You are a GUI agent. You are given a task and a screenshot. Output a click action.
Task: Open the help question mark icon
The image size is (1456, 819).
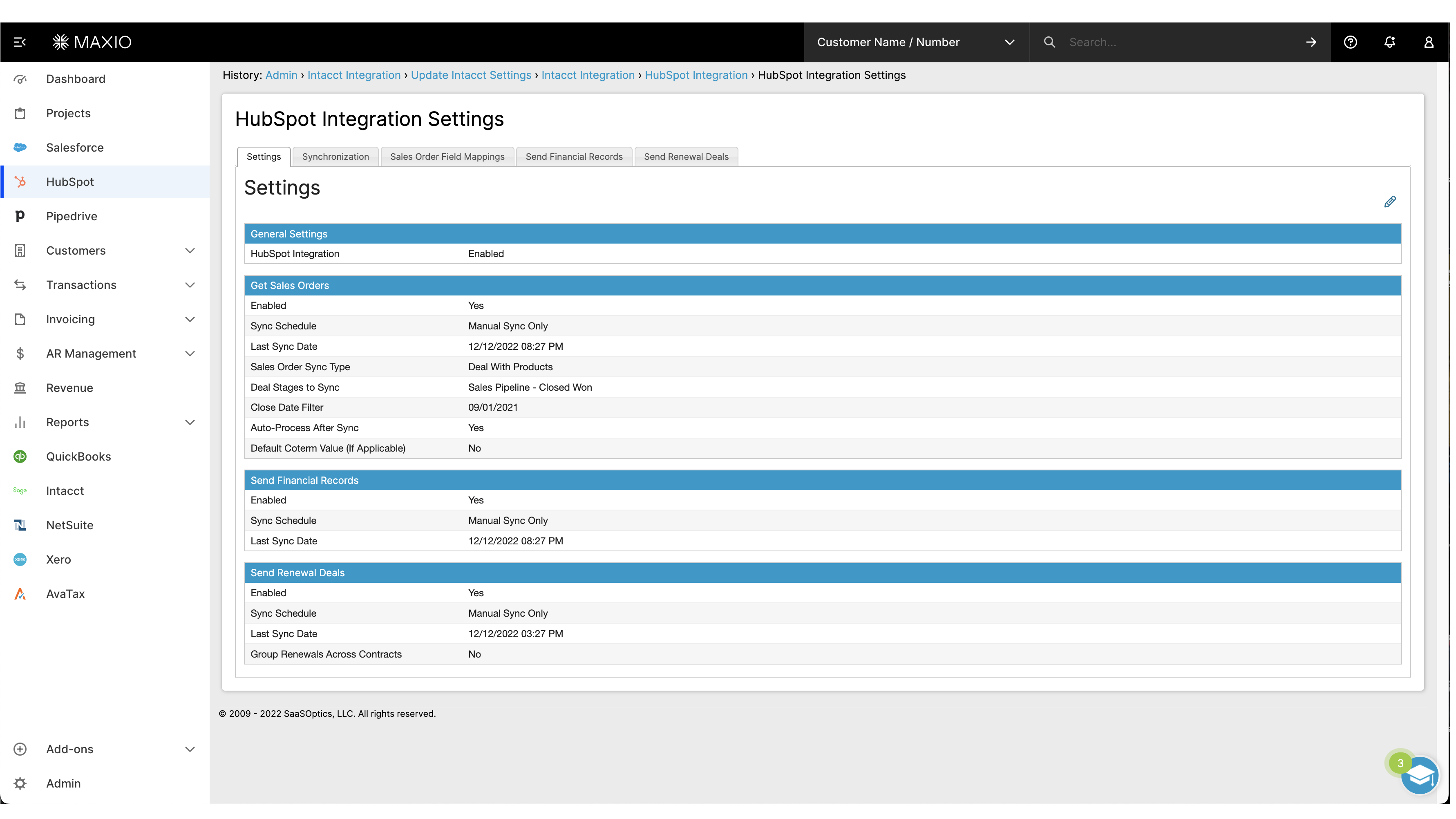pos(1351,42)
